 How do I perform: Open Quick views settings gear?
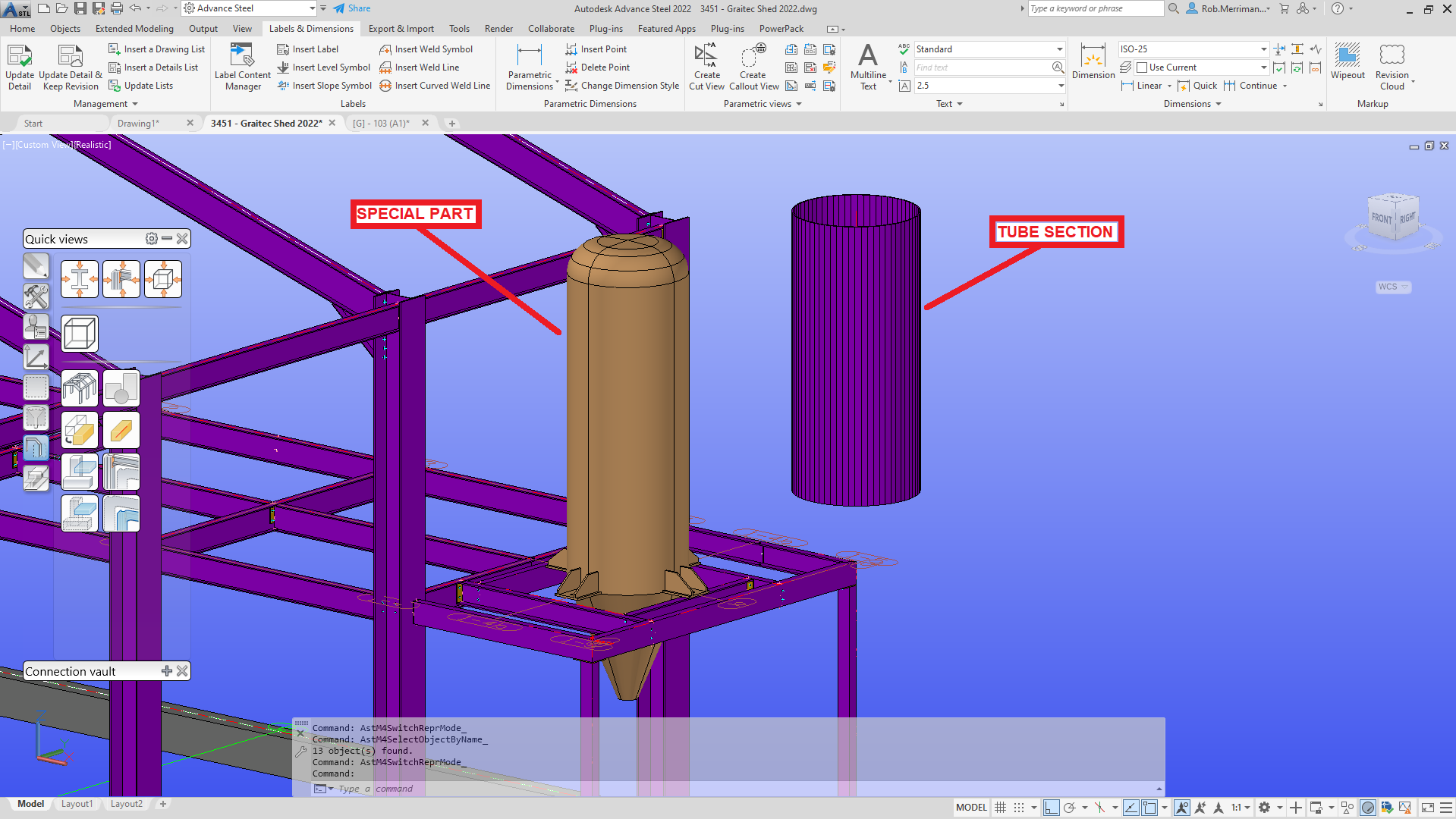coord(151,239)
